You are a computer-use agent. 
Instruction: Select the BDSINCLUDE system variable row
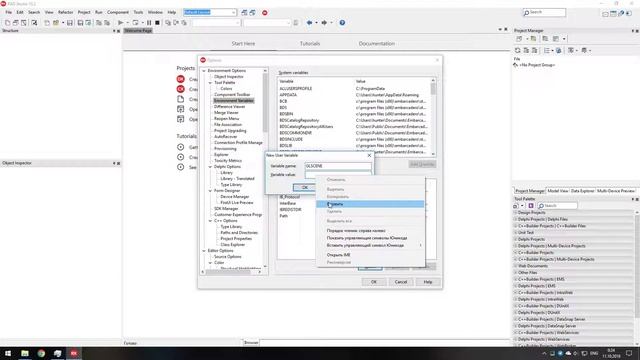354,139
